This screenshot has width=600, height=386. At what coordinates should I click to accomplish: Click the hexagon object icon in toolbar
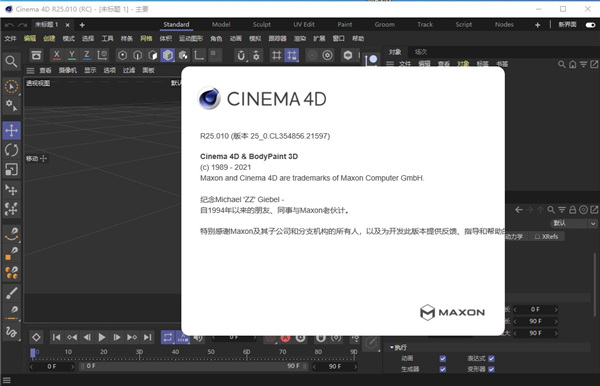tap(348, 55)
